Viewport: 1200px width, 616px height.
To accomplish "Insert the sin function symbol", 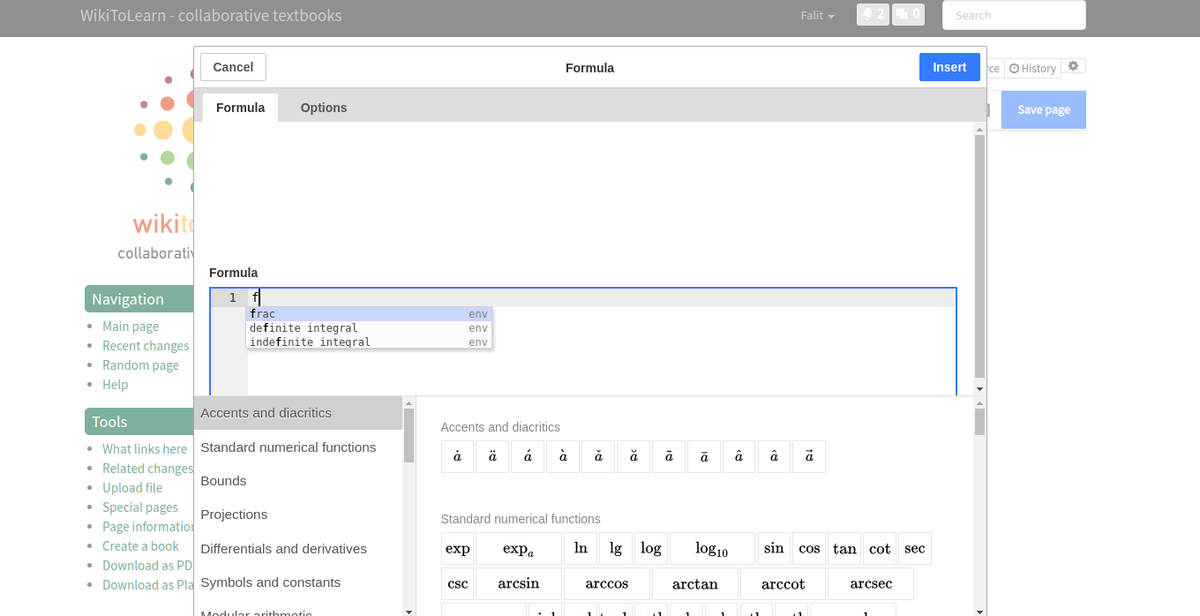I will tap(773, 548).
